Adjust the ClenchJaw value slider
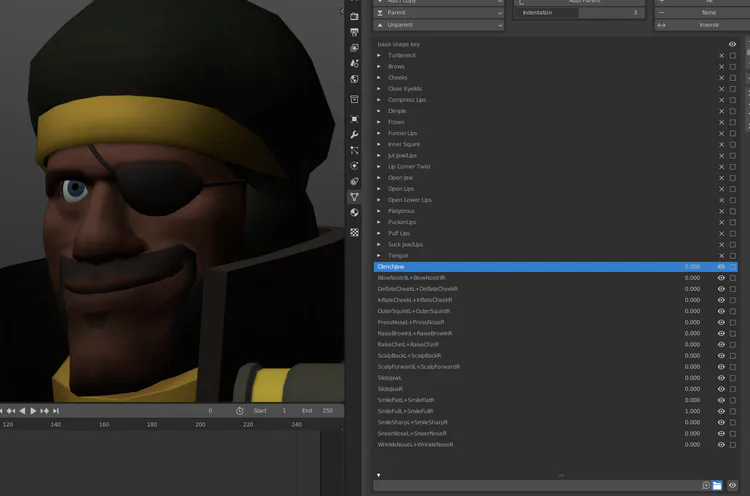Screen dimensions: 750x496 (692, 267)
